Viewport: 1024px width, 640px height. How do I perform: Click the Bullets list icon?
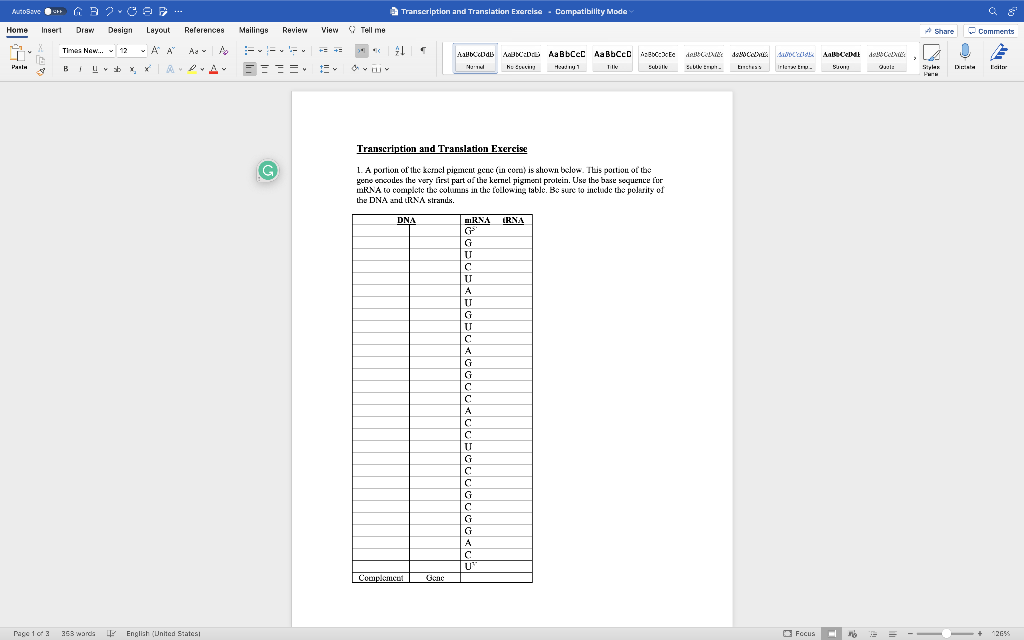click(x=249, y=51)
